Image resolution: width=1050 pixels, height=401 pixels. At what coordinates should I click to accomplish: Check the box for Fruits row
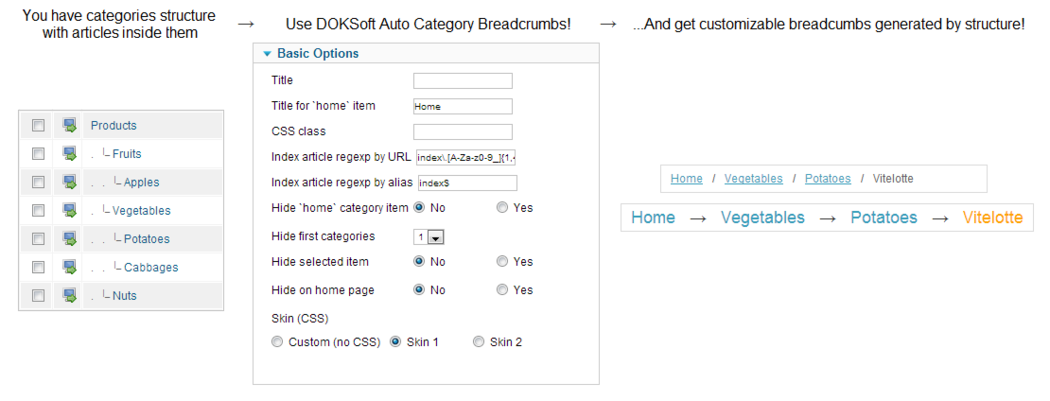click(x=38, y=154)
